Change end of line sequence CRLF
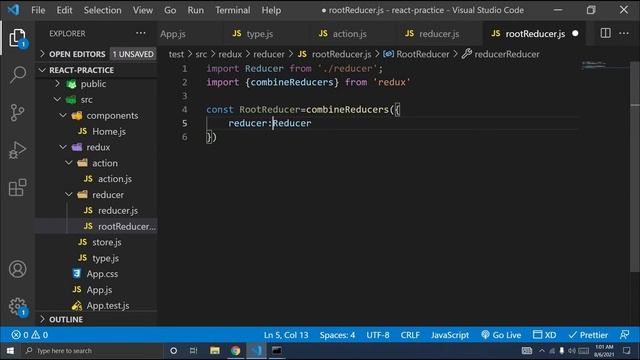This screenshot has height=360, width=640. [410, 335]
